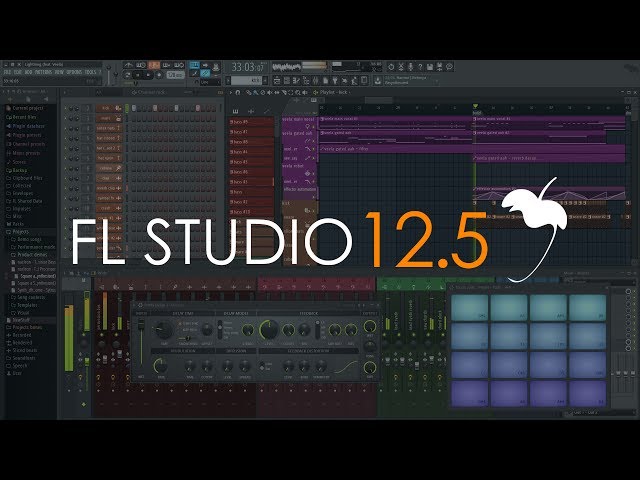
Task: Click the save floppy disk icon
Action: coord(430,67)
